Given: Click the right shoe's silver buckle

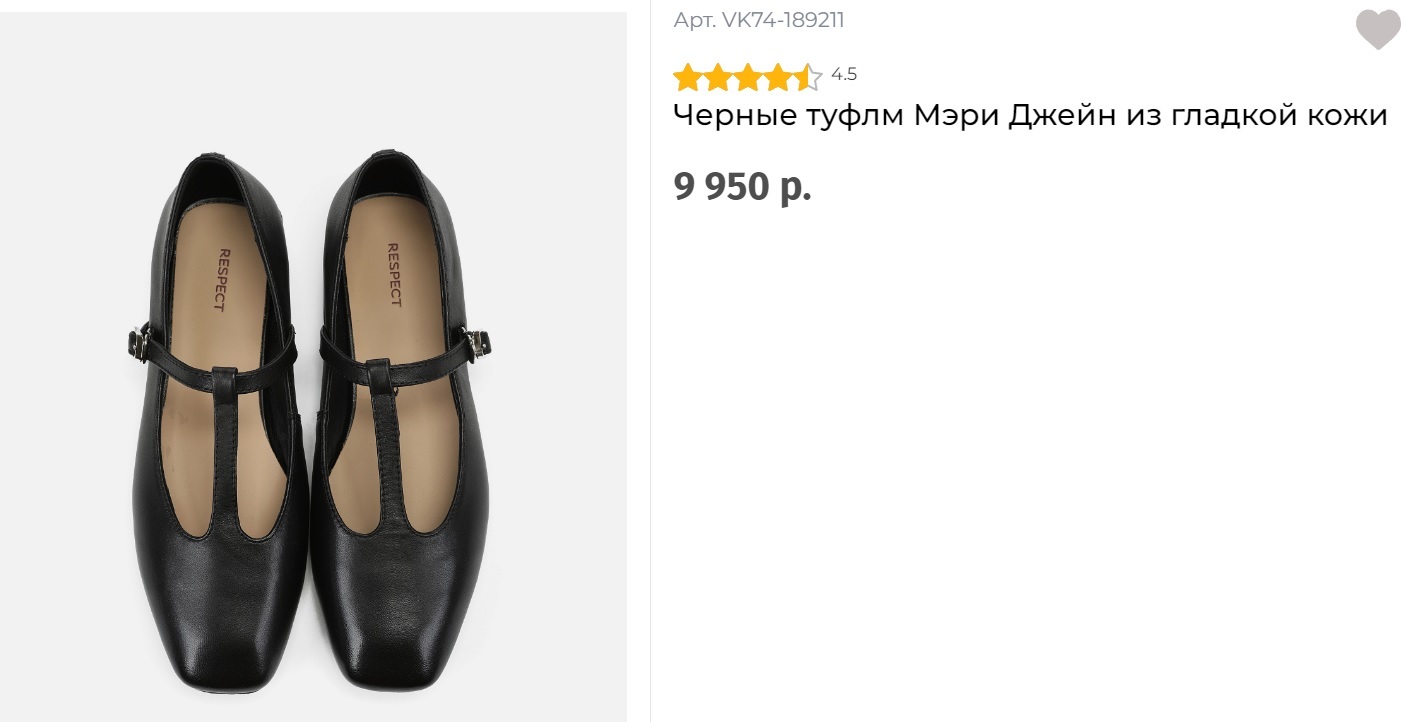Looking at the screenshot, I should [x=479, y=344].
